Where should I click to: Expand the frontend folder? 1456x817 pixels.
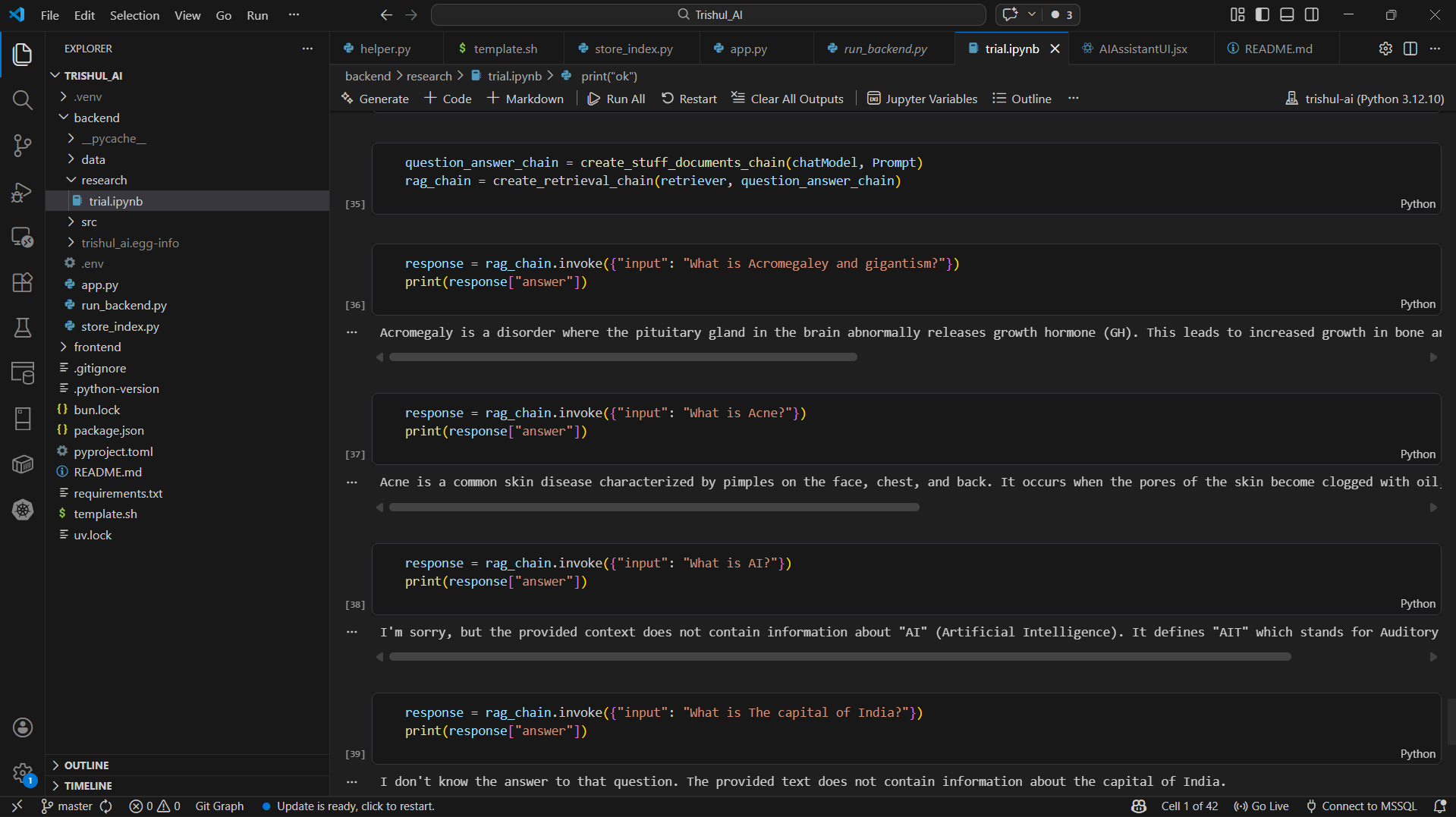click(97, 347)
